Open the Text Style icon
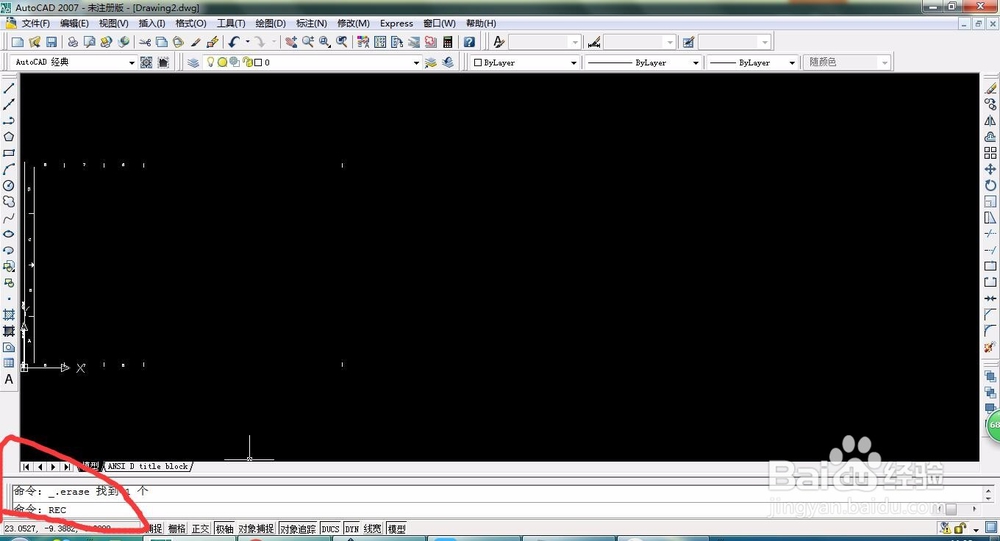The width and height of the screenshot is (1000, 541). (499, 42)
